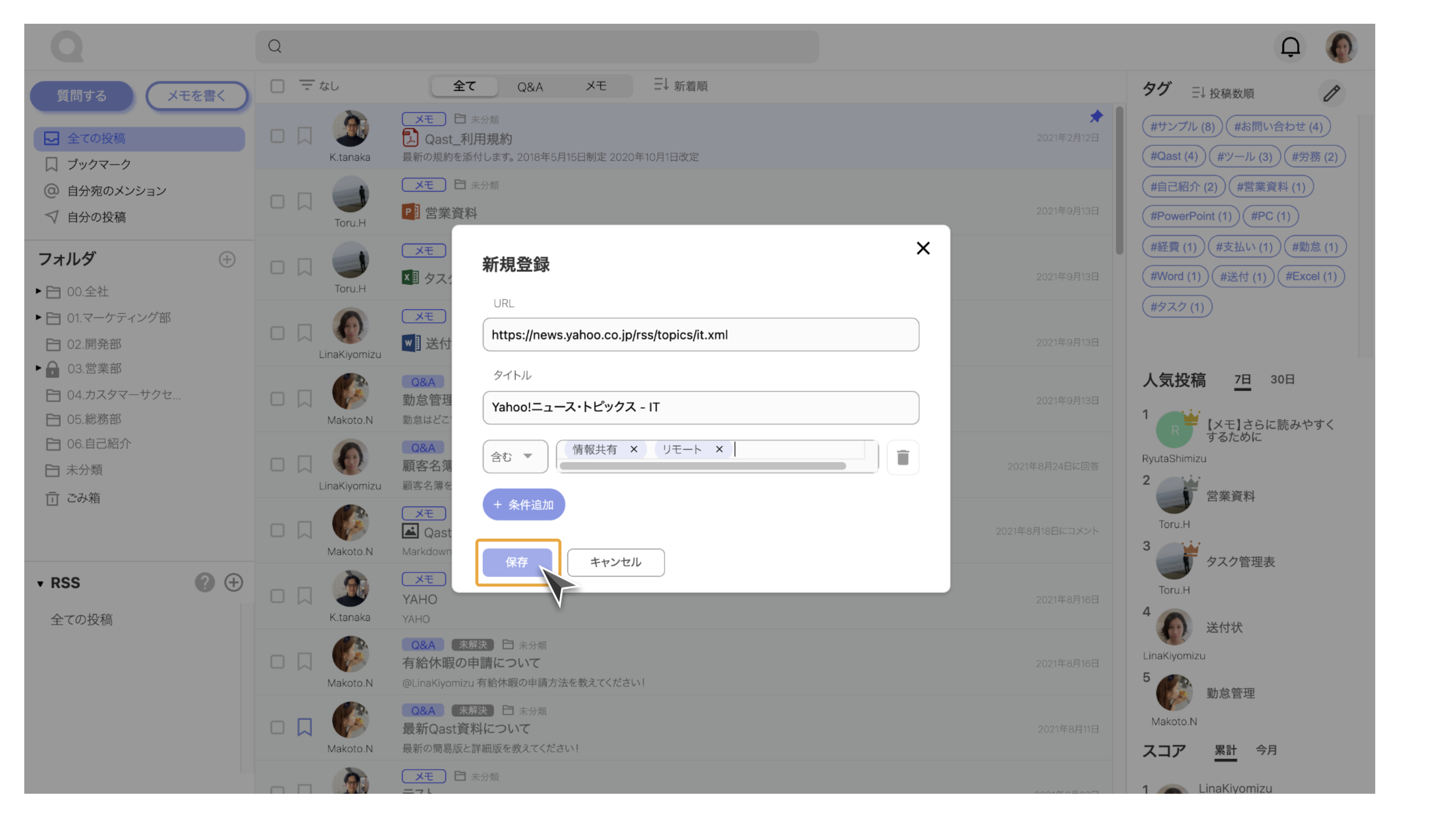Click the keyword field horizontal scrollbar

[703, 466]
